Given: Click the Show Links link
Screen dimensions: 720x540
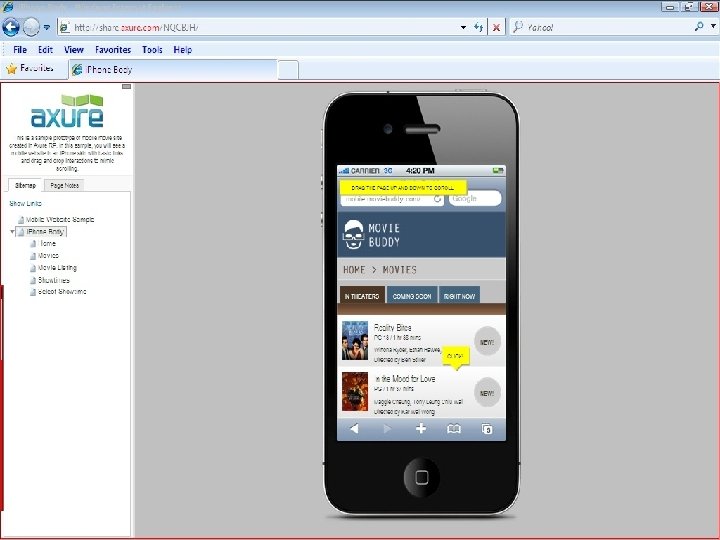Looking at the screenshot, I should point(26,203).
